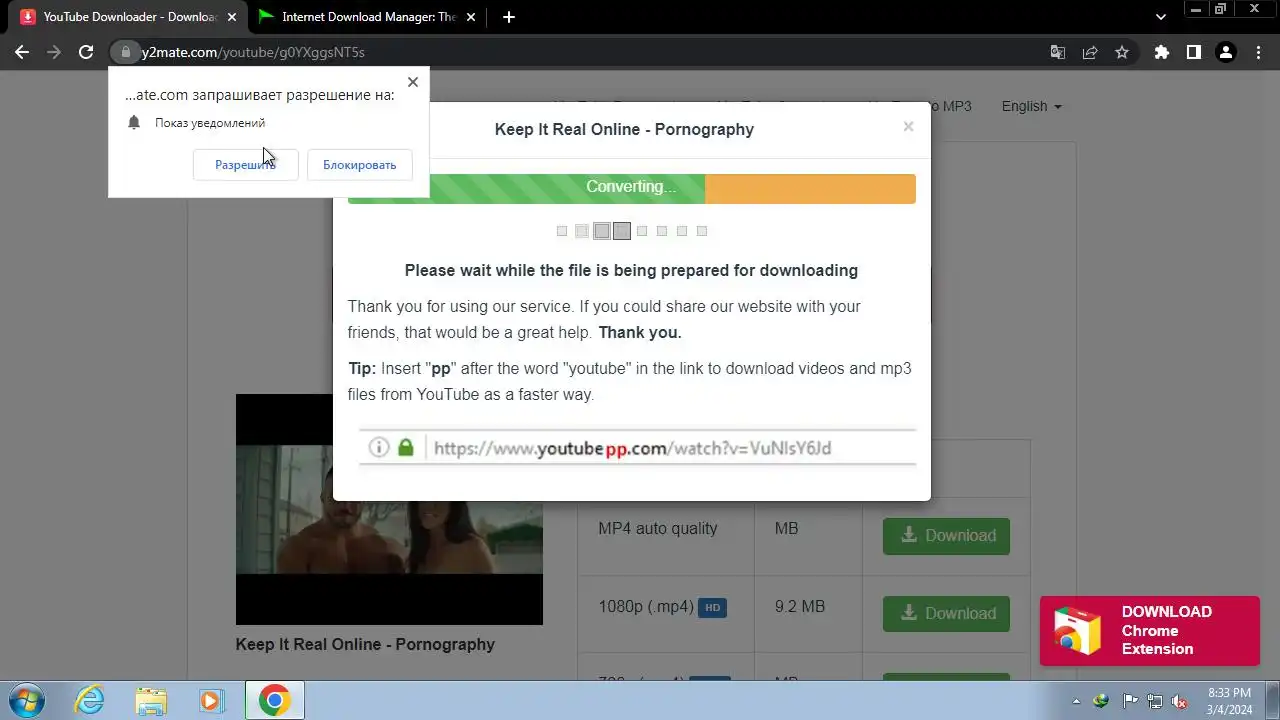
Task: Click the info circle icon in URL tip image
Action: [378, 448]
